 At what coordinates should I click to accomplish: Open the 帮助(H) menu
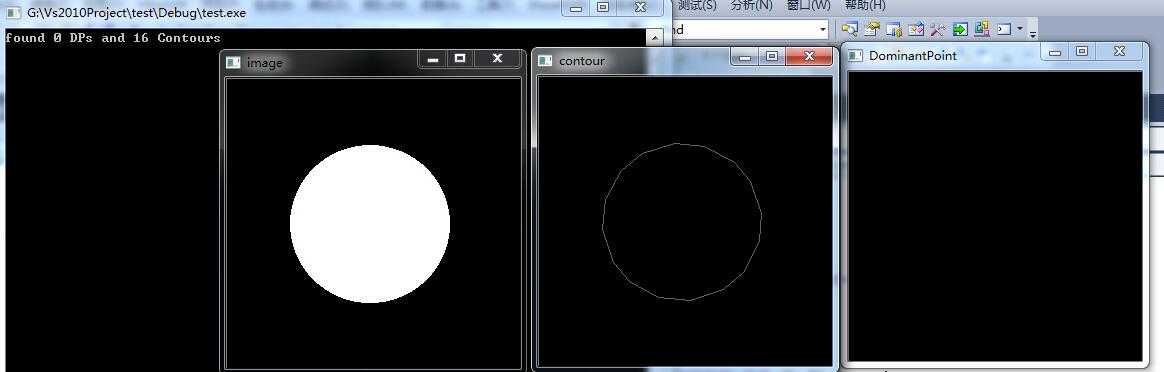coord(865,6)
